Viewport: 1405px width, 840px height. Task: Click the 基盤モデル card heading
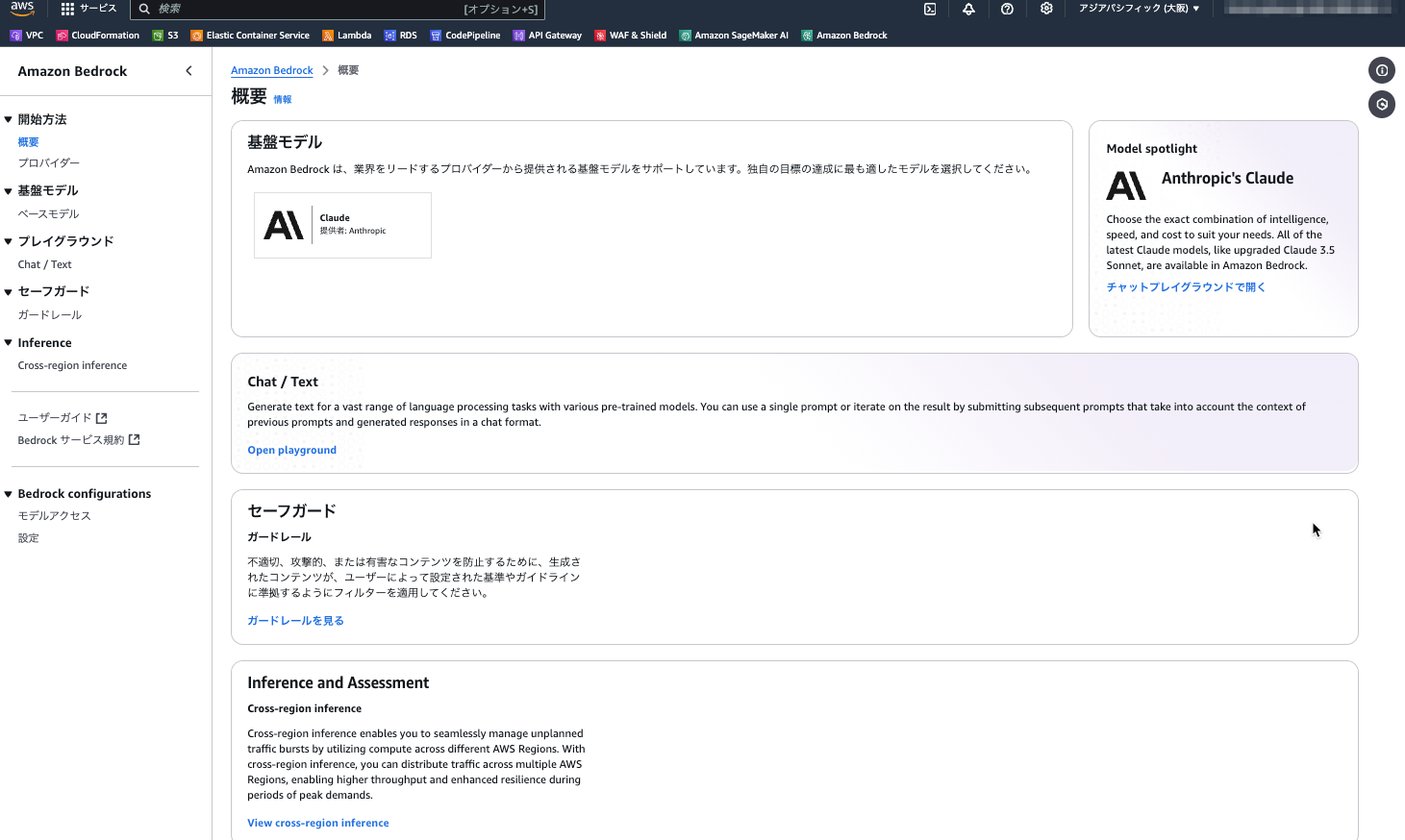pos(285,142)
